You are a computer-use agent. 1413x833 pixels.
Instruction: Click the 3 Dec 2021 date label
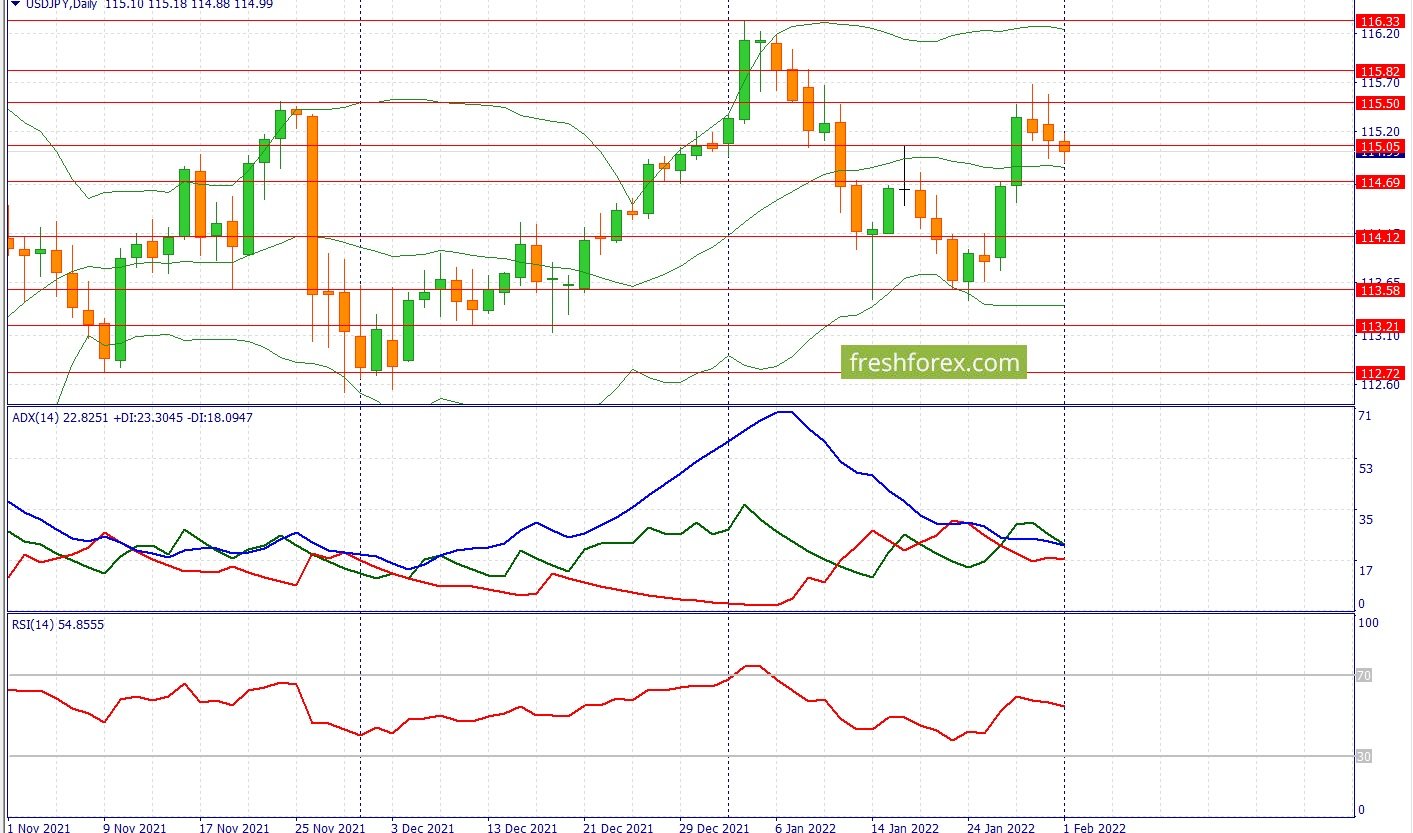point(422,828)
